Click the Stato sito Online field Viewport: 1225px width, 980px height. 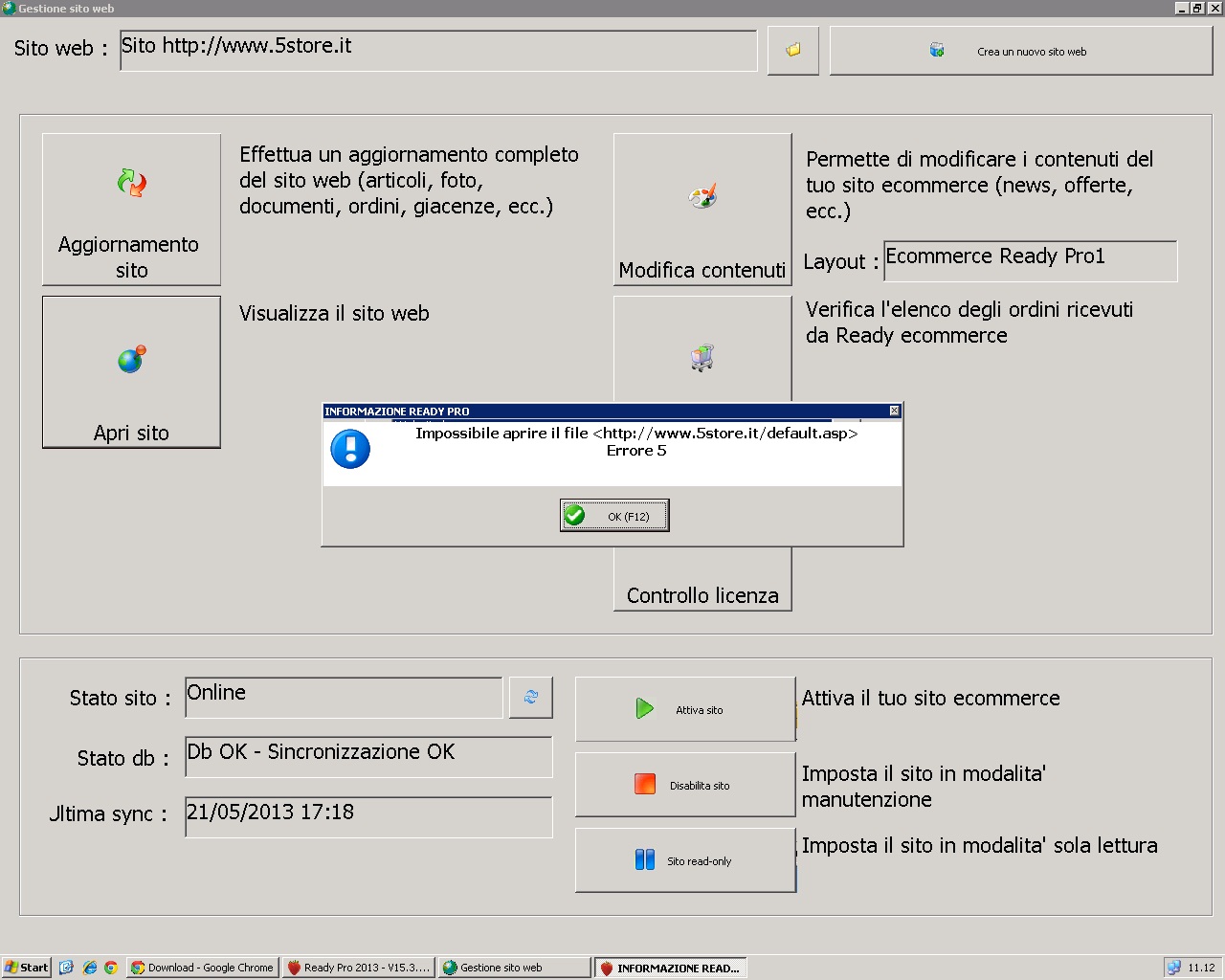point(344,698)
